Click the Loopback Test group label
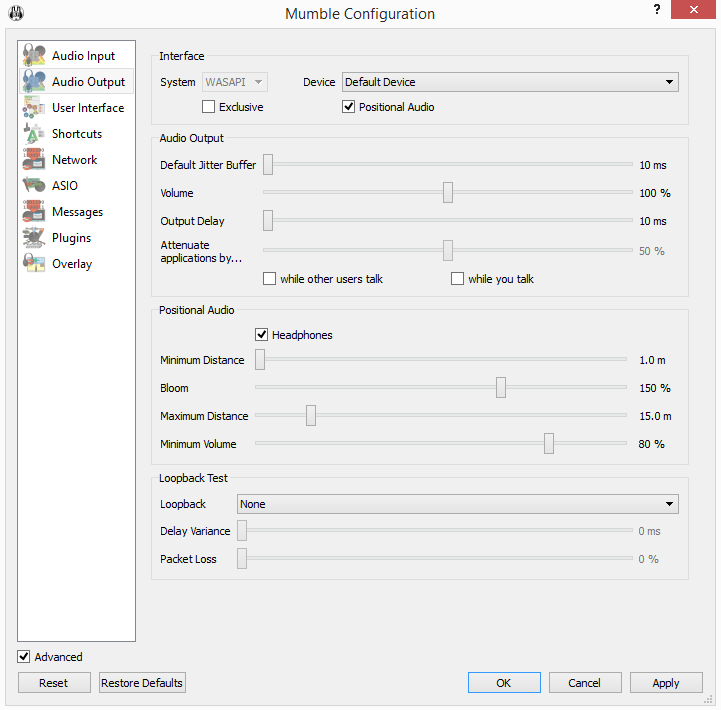This screenshot has width=721, height=710. click(193, 478)
